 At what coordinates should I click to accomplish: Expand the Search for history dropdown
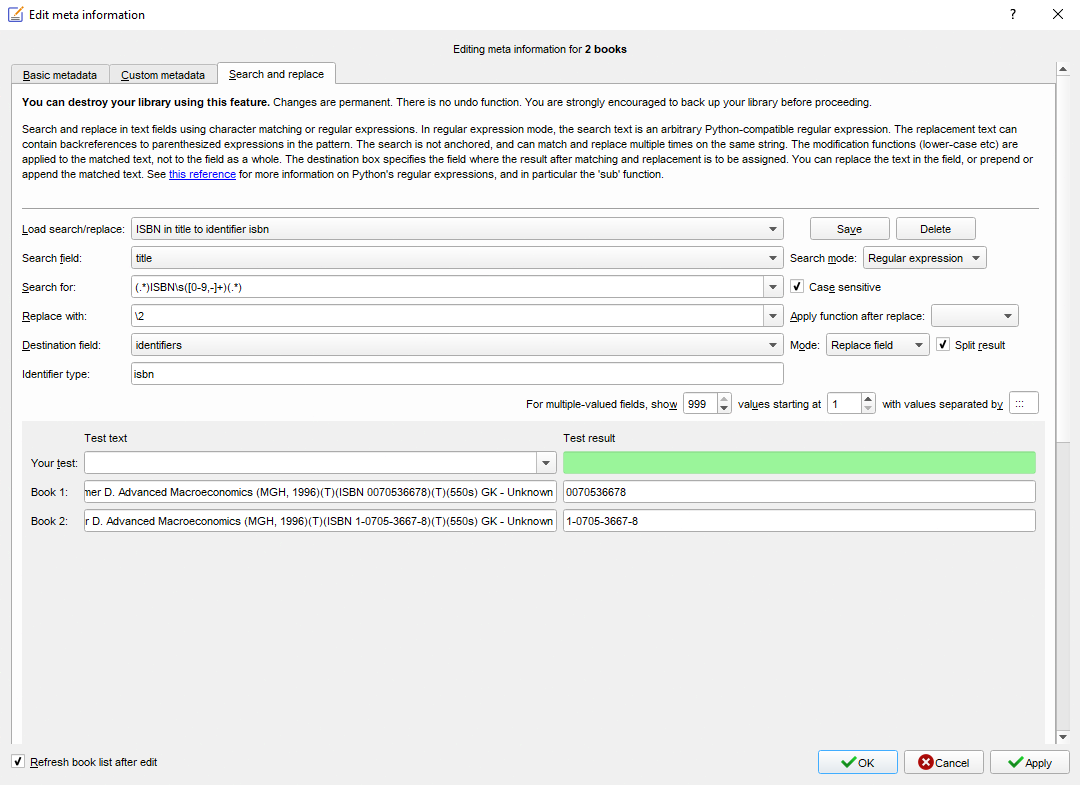773,287
